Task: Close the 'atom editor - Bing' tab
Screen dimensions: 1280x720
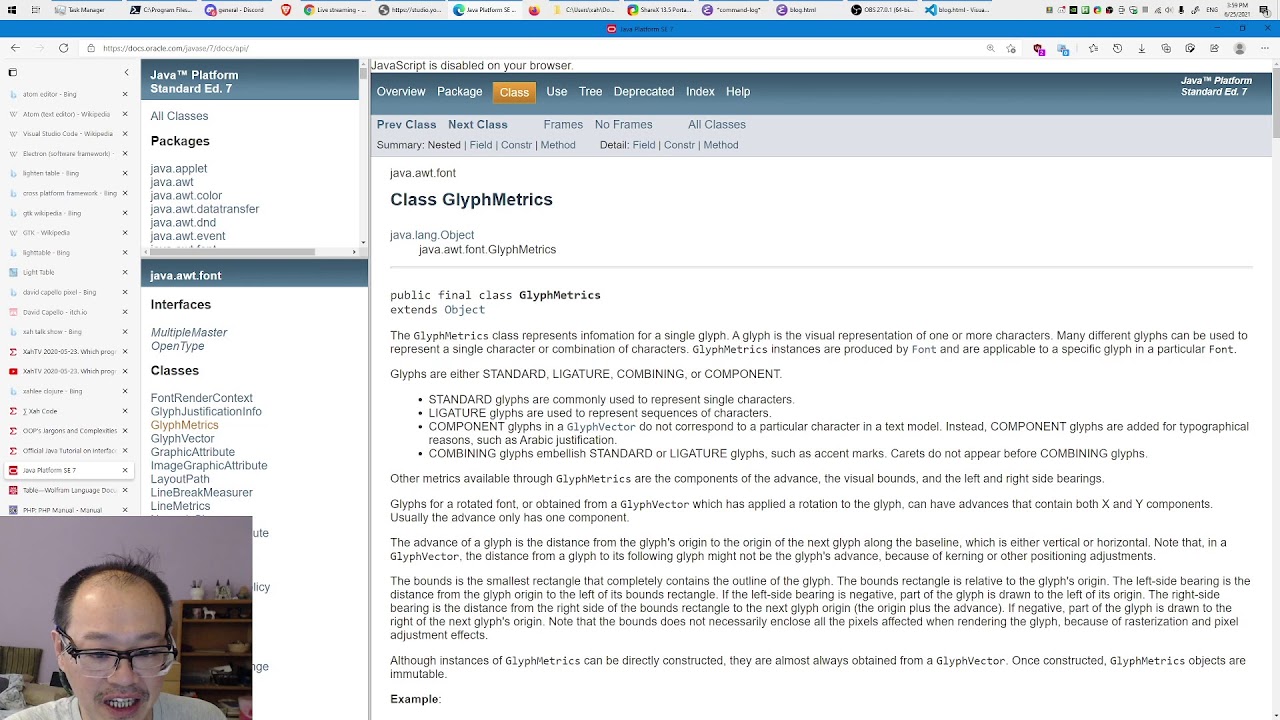Action: click(x=125, y=94)
